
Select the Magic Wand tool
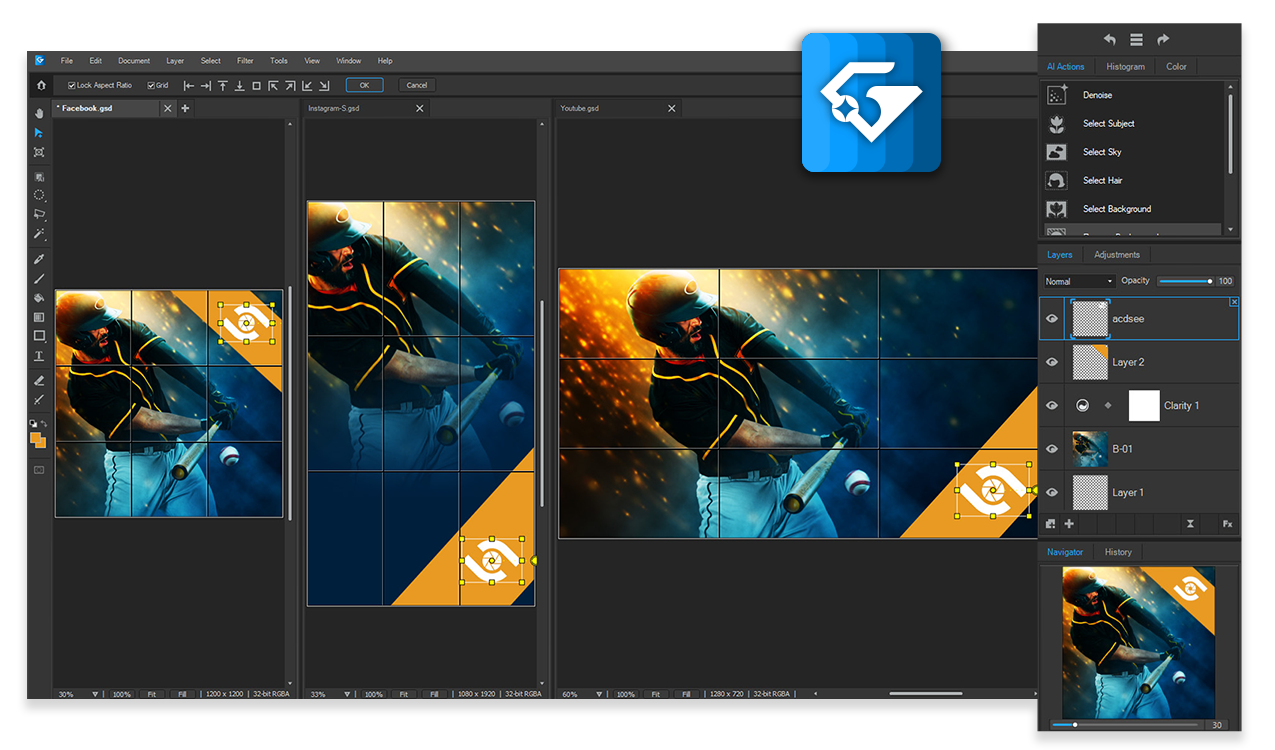pyautogui.click(x=39, y=234)
